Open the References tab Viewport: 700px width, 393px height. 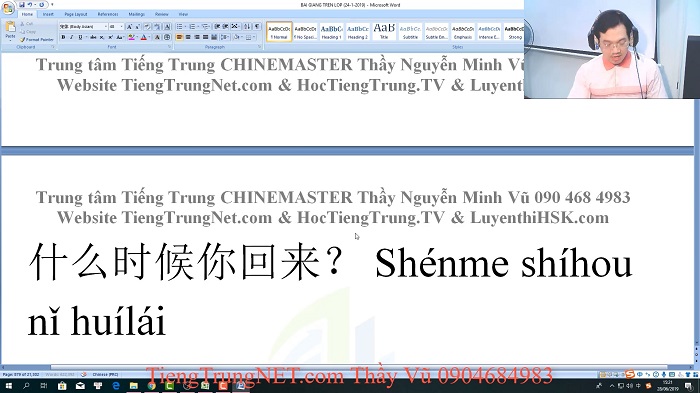(108, 14)
